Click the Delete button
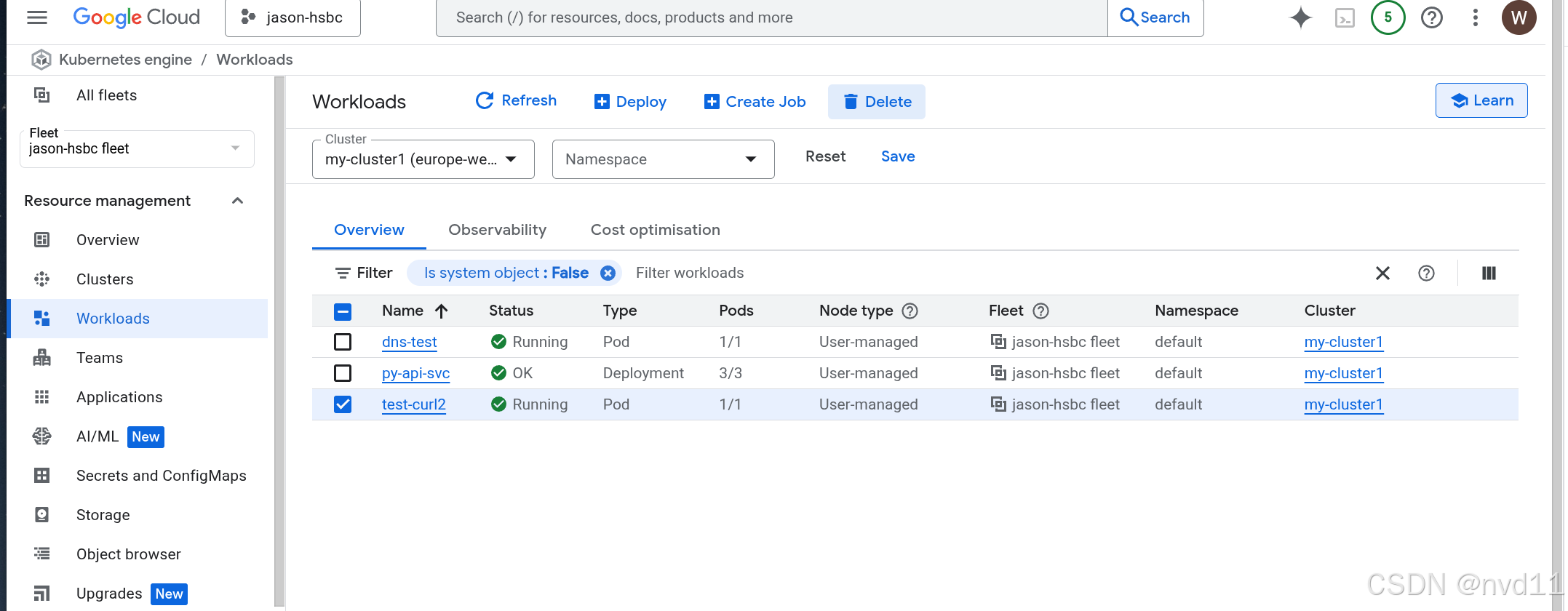1568x611 pixels. click(x=876, y=102)
